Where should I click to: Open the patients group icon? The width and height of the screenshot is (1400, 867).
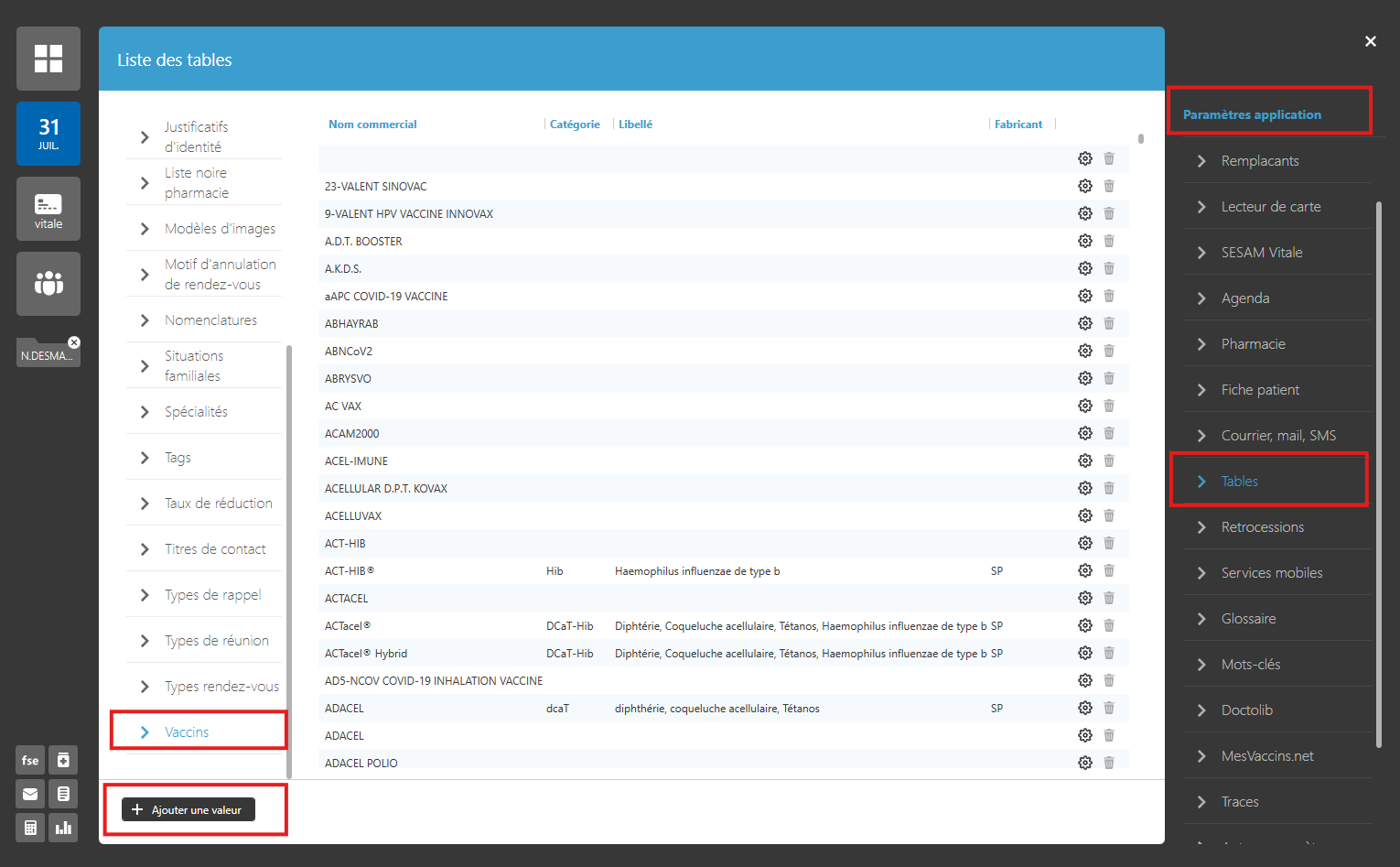tap(48, 284)
